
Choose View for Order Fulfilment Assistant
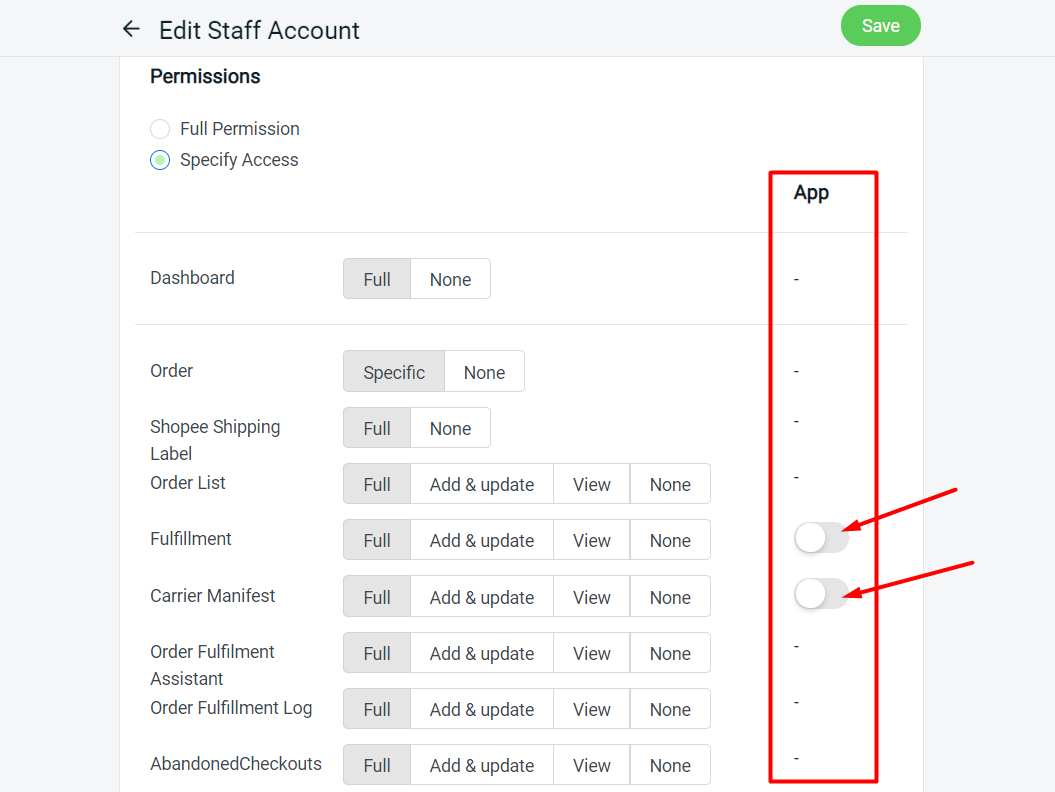(591, 653)
